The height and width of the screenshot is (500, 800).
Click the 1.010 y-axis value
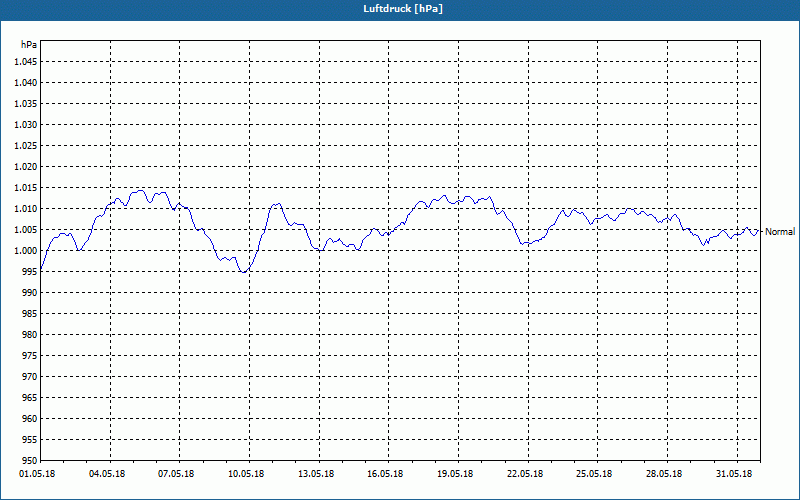click(27, 209)
